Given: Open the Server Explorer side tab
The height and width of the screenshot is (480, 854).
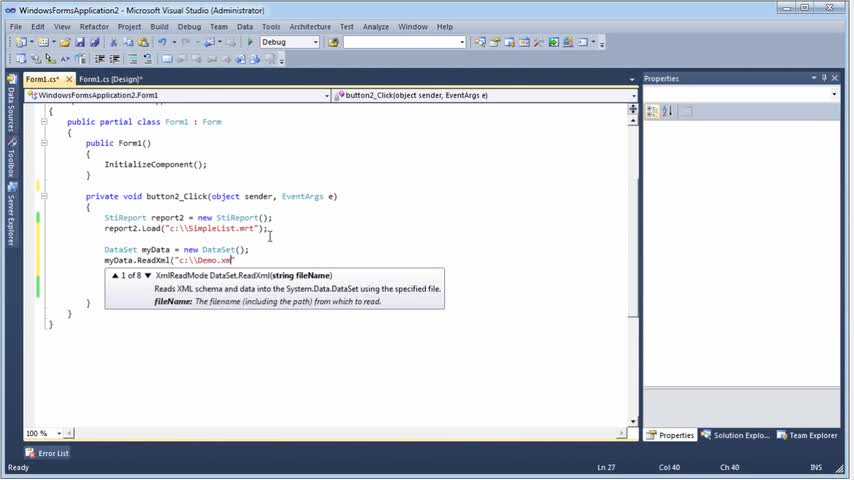Looking at the screenshot, I should pos(11,214).
